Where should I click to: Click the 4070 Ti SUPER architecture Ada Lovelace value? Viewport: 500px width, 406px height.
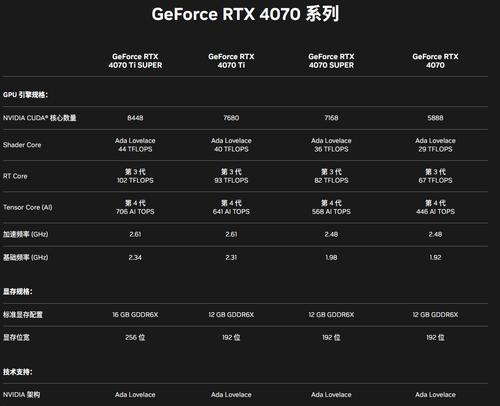[x=135, y=395]
